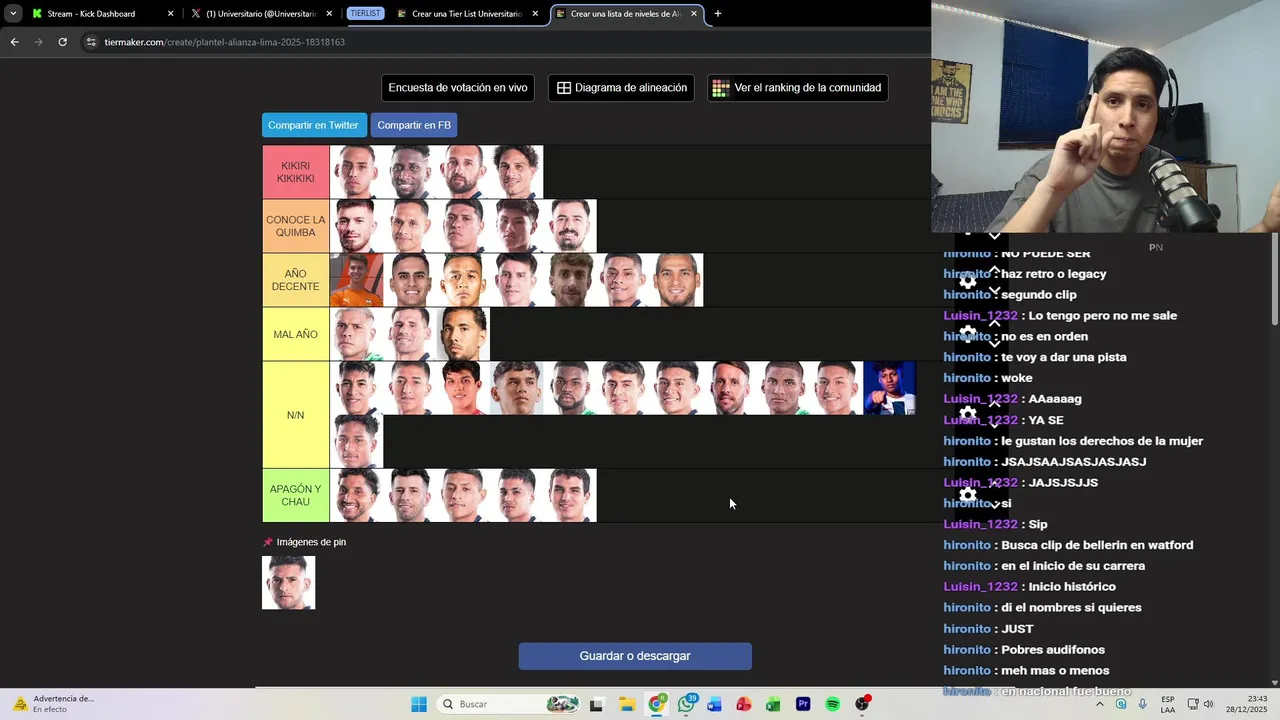Viewport: 1280px width, 720px height.
Task: Click chat message 'Busca clip de bellerin en watford'
Action: [x=1097, y=545]
